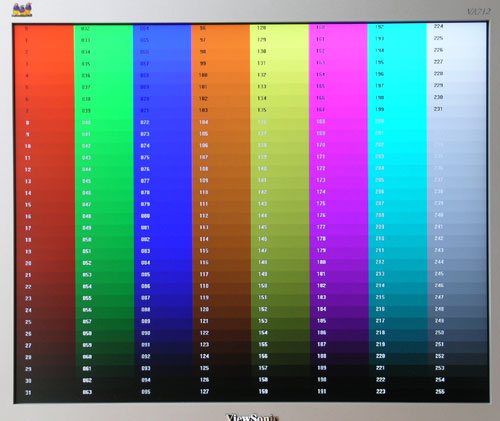Pick the green shade labeled 047
Viewport: 500px width, 421px height.
click(104, 205)
